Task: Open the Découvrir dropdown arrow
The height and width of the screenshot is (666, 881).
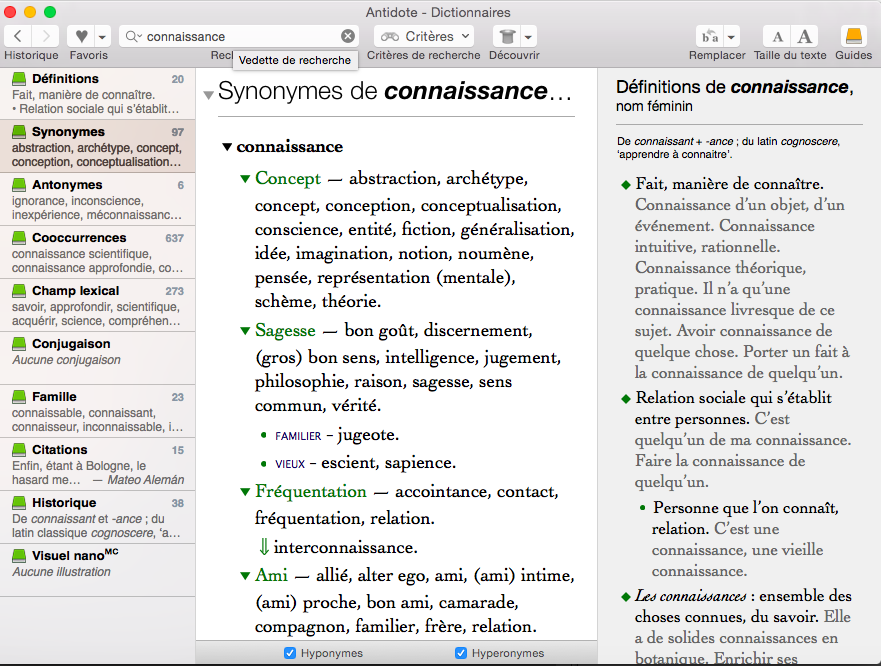Action: pyautogui.click(x=528, y=37)
